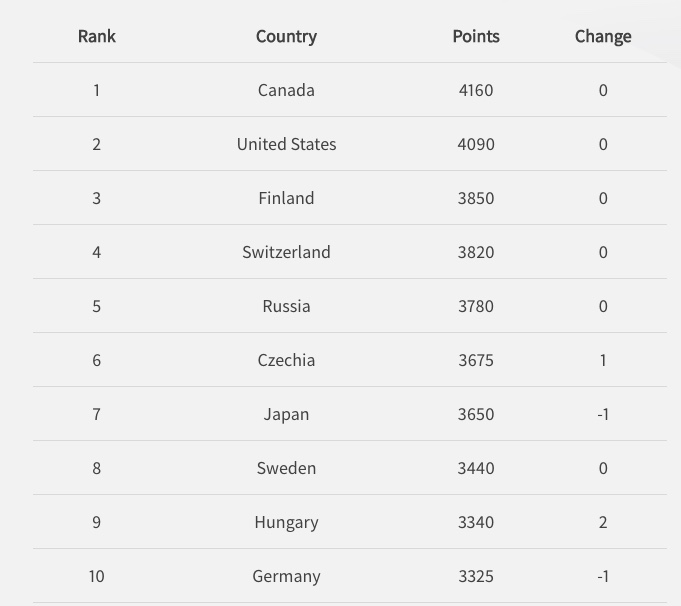
Task: Click Czechia in the table
Action: click(286, 360)
